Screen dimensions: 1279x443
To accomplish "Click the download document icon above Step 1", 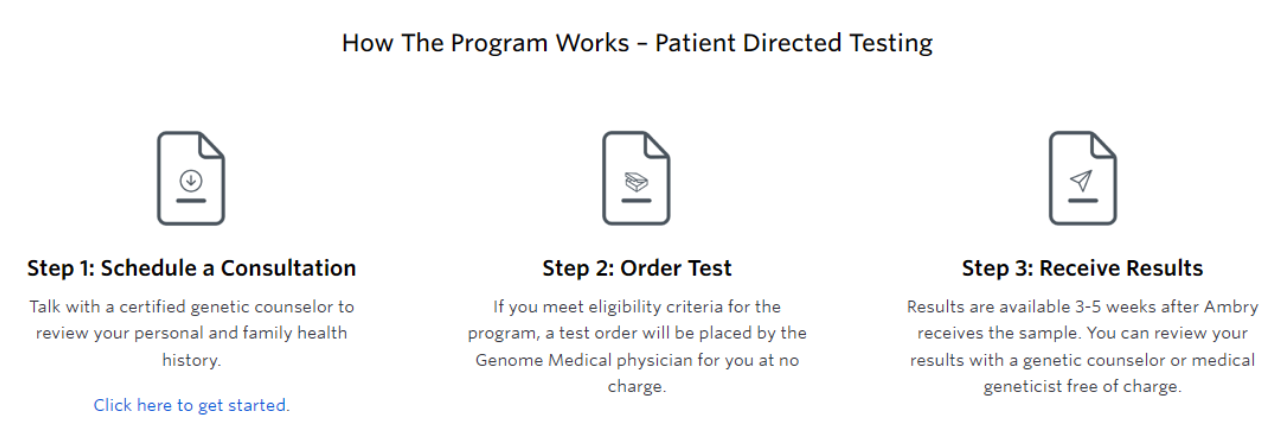I will pos(191,178).
